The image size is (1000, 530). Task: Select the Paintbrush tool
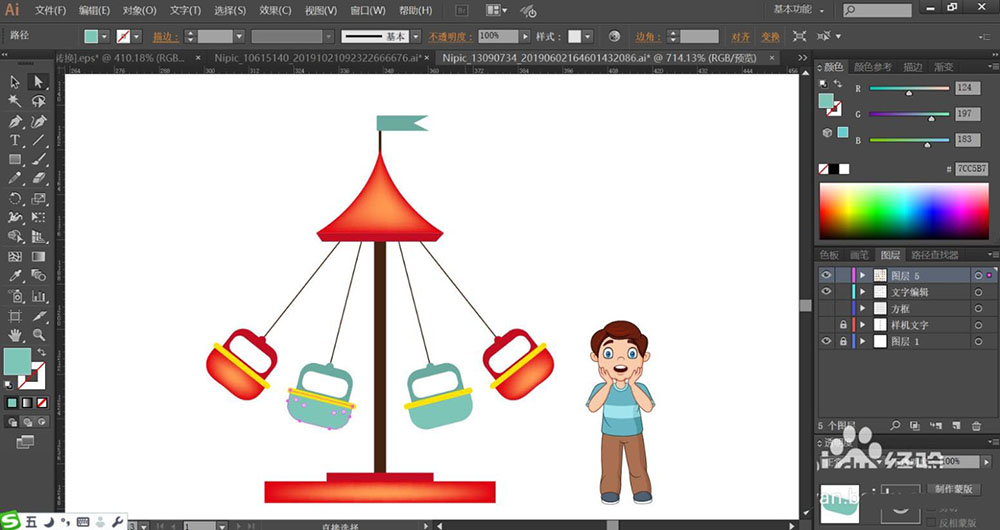click(38, 159)
